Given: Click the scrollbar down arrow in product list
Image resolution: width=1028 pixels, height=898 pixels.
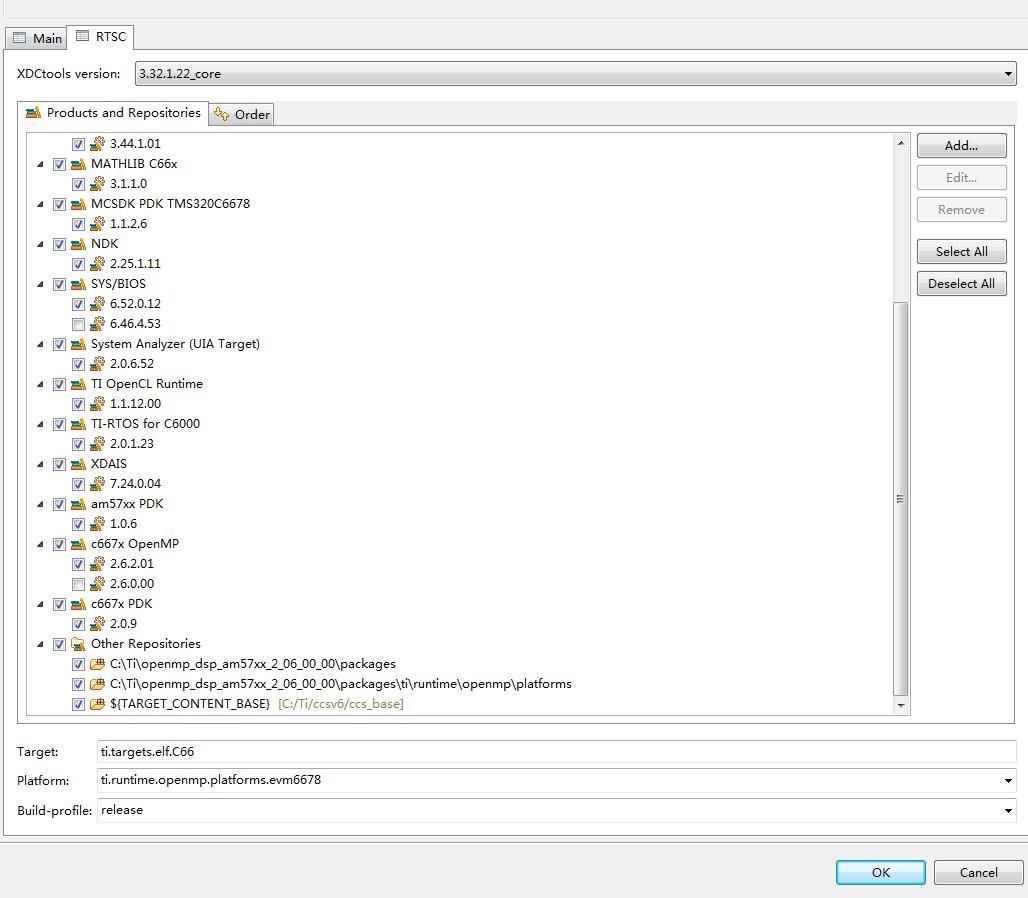Looking at the screenshot, I should pos(901,705).
